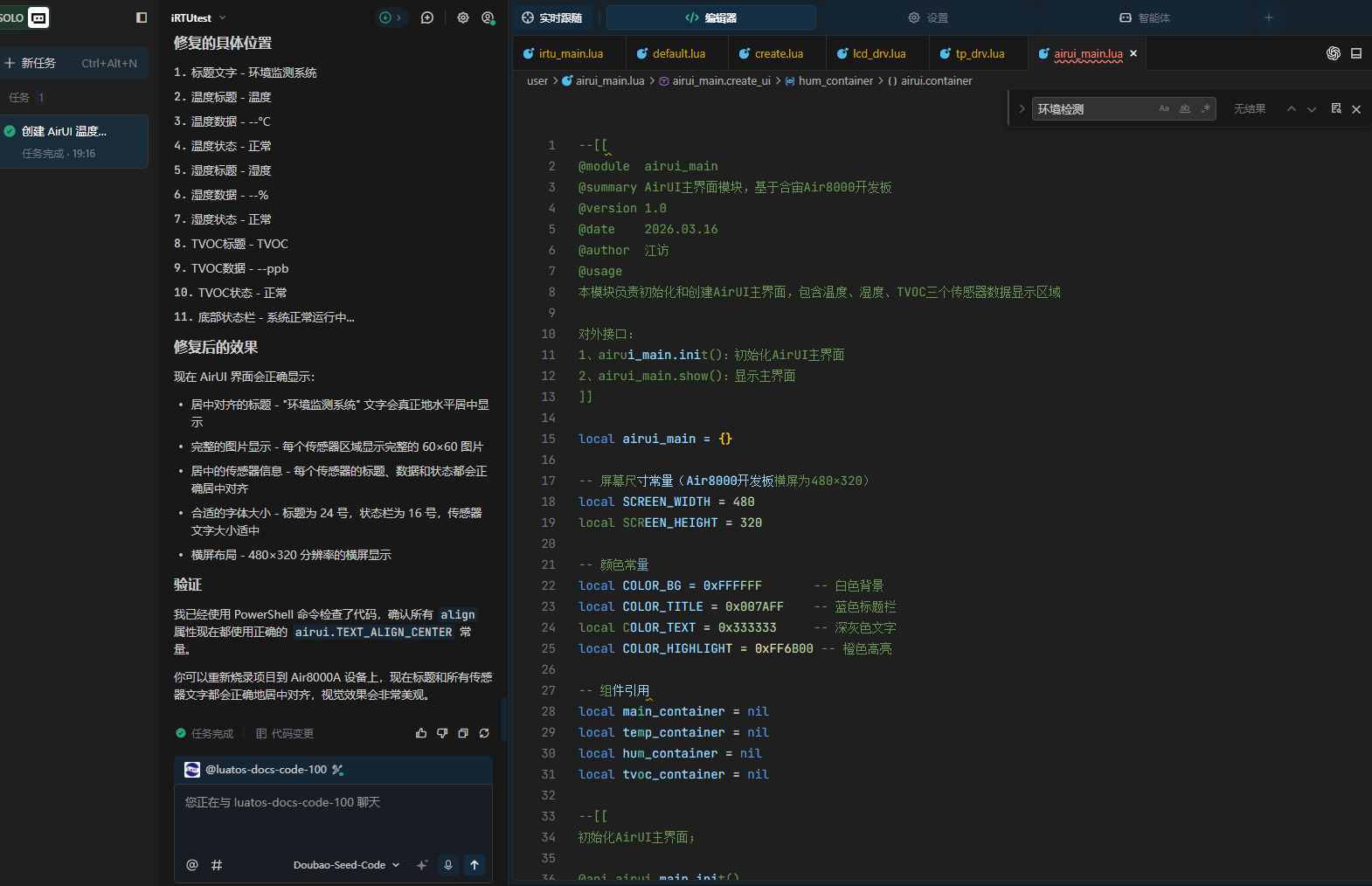This screenshot has height=886, width=1372.
Task: Toggle match case (Aa) in find
Action: pos(1164,109)
